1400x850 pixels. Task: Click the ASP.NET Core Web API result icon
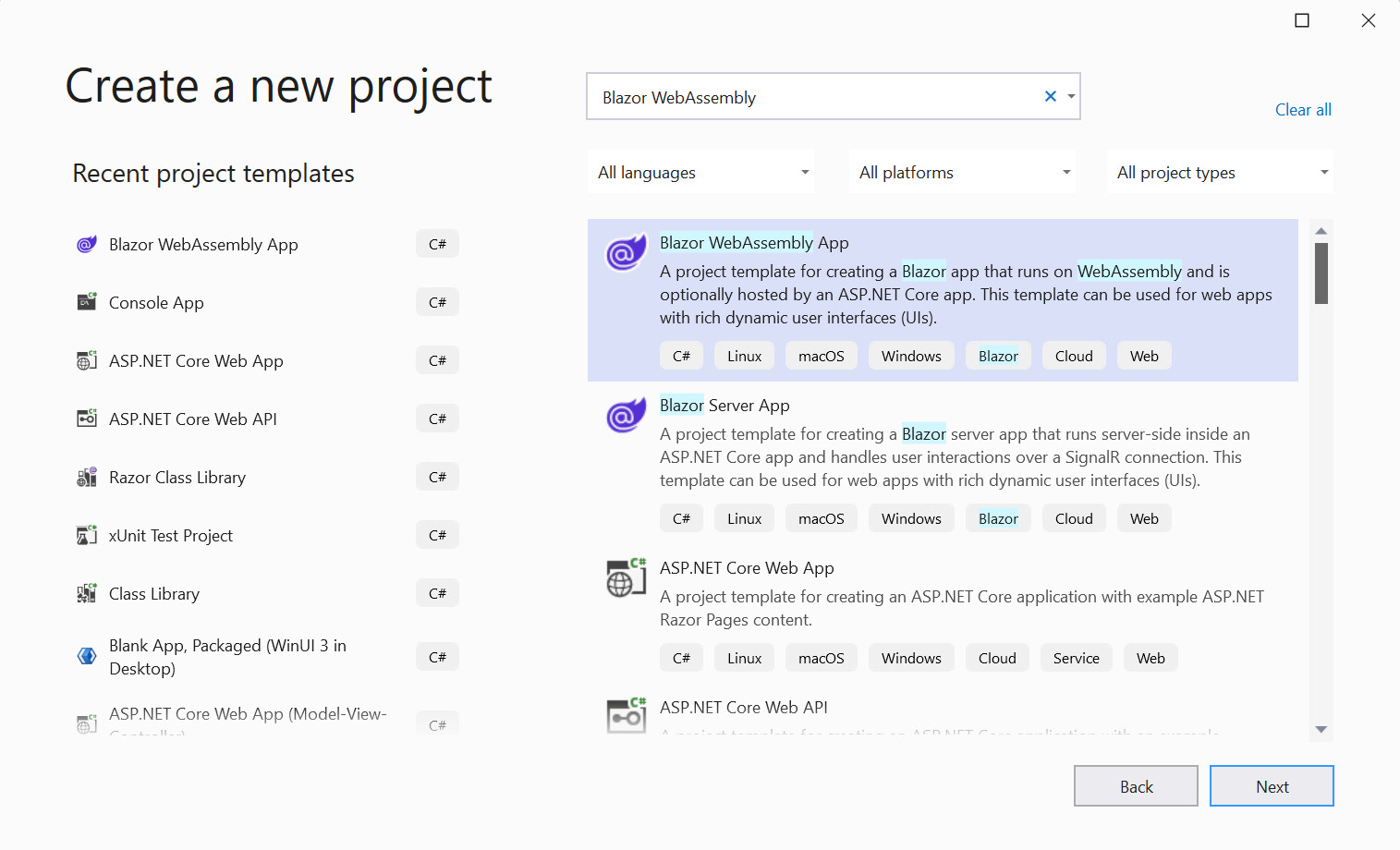click(626, 715)
